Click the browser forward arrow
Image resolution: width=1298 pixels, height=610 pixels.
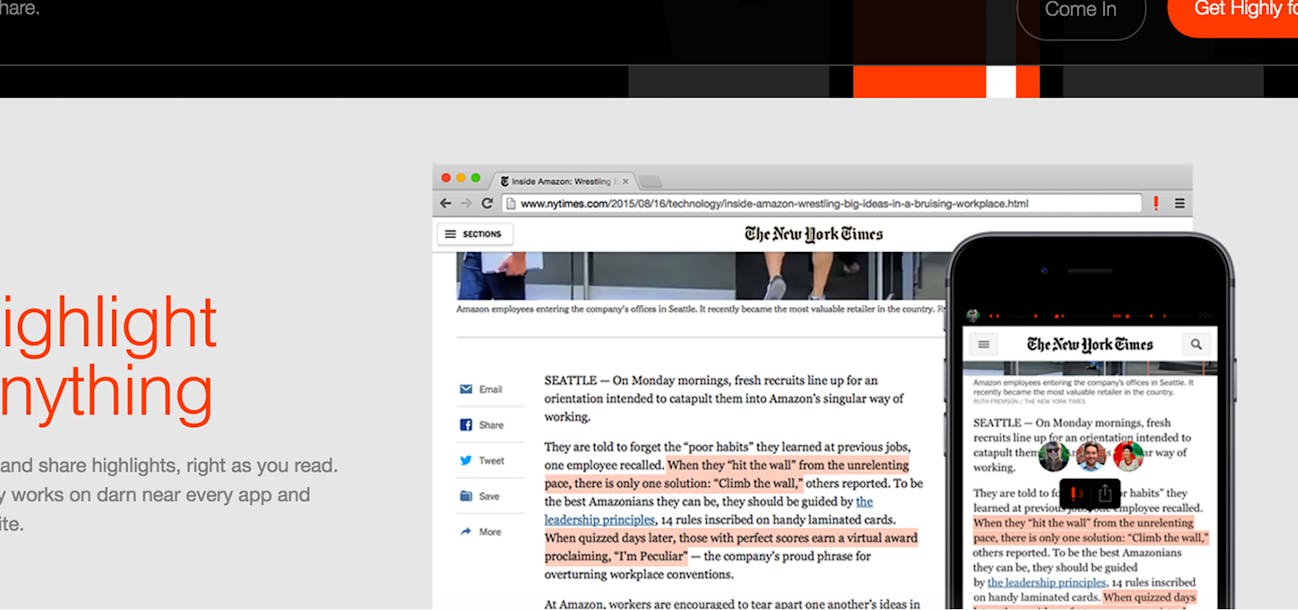point(466,203)
